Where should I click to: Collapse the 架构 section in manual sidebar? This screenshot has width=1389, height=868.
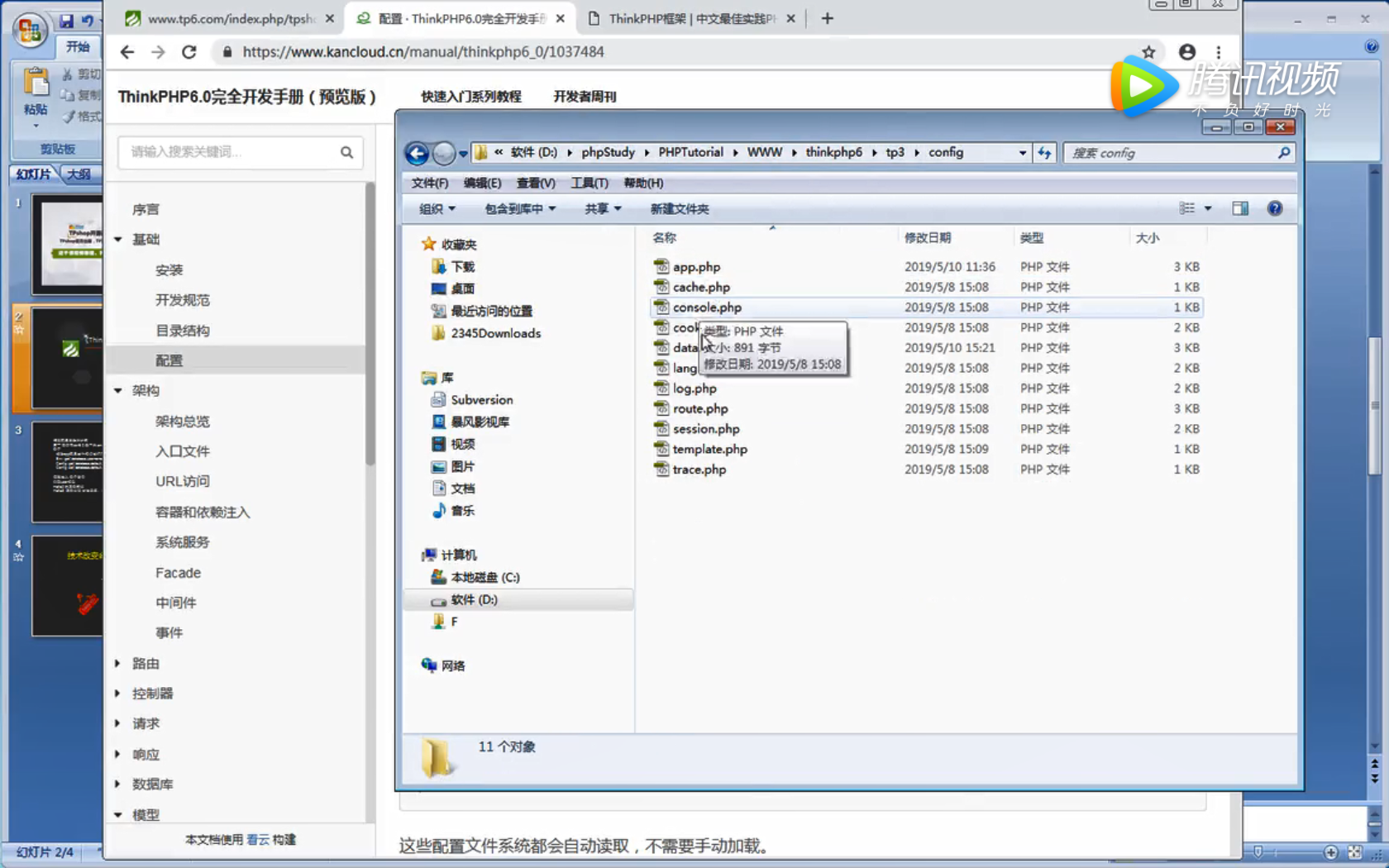pyautogui.click(x=118, y=390)
